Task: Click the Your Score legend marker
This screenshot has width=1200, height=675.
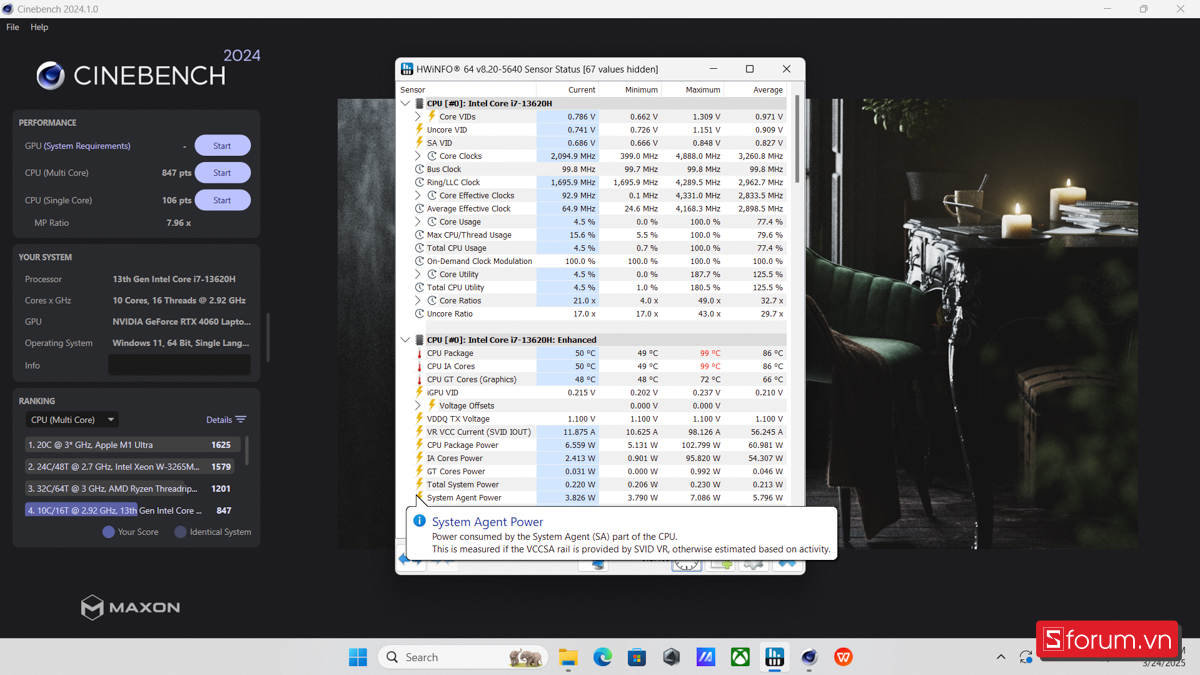Action: point(109,532)
